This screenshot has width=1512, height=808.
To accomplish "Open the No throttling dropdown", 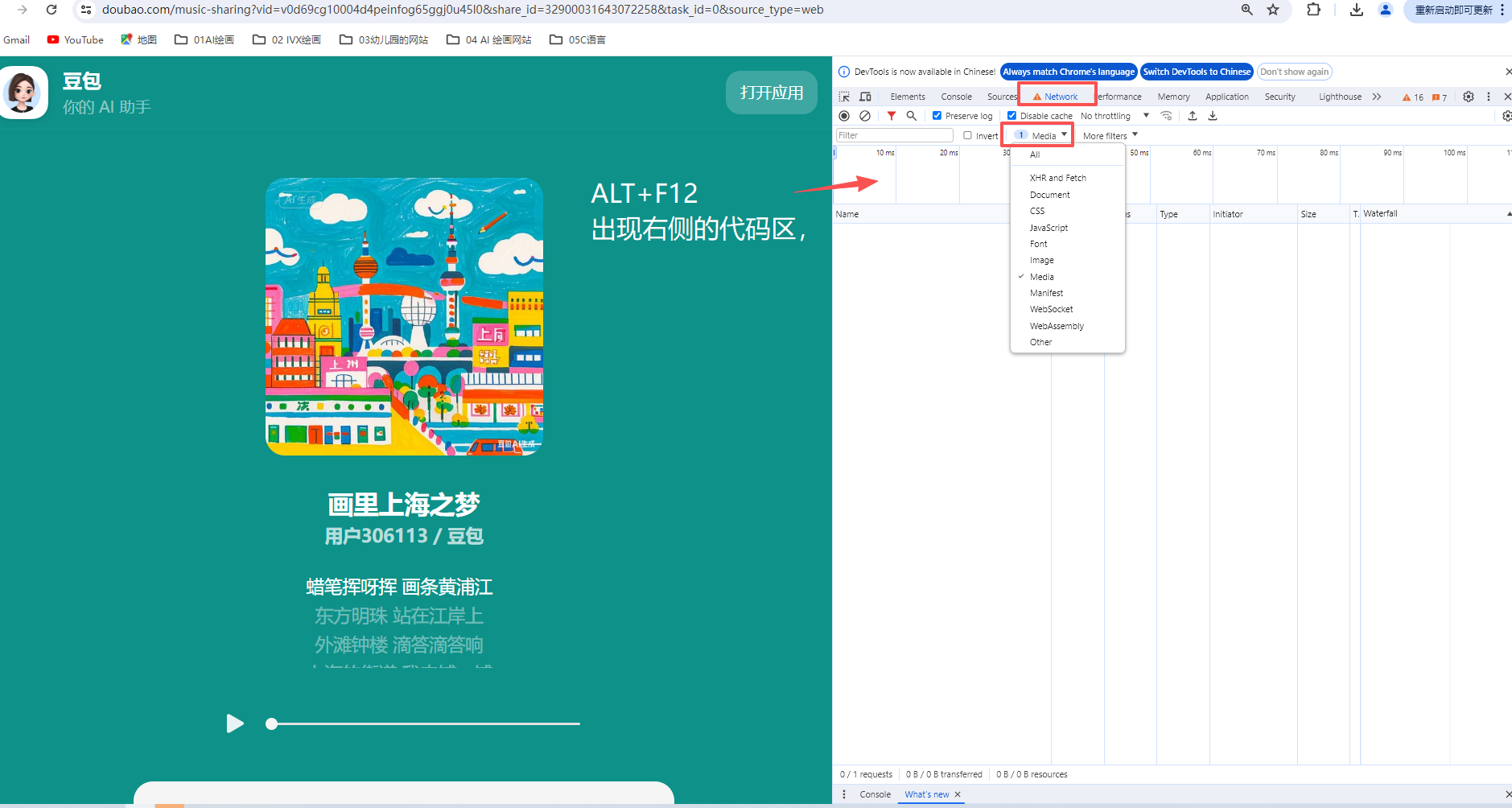I will pyautogui.click(x=1114, y=116).
